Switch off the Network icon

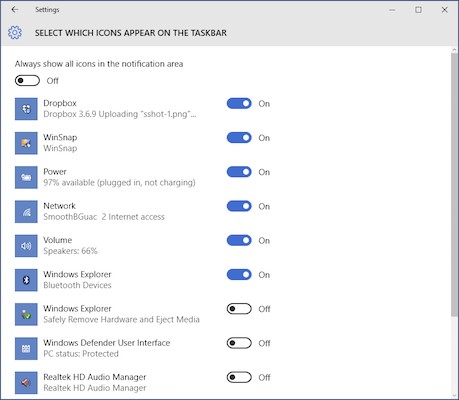(239, 206)
